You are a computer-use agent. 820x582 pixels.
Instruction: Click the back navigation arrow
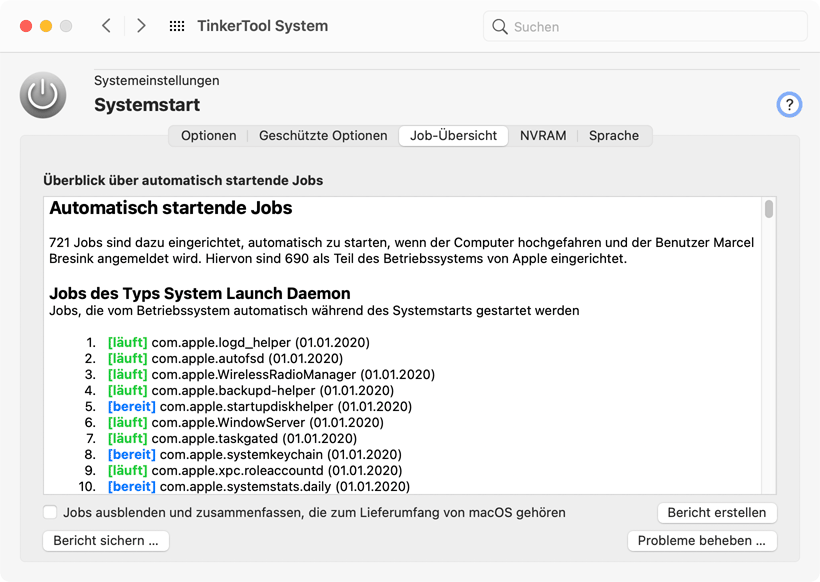coord(106,26)
